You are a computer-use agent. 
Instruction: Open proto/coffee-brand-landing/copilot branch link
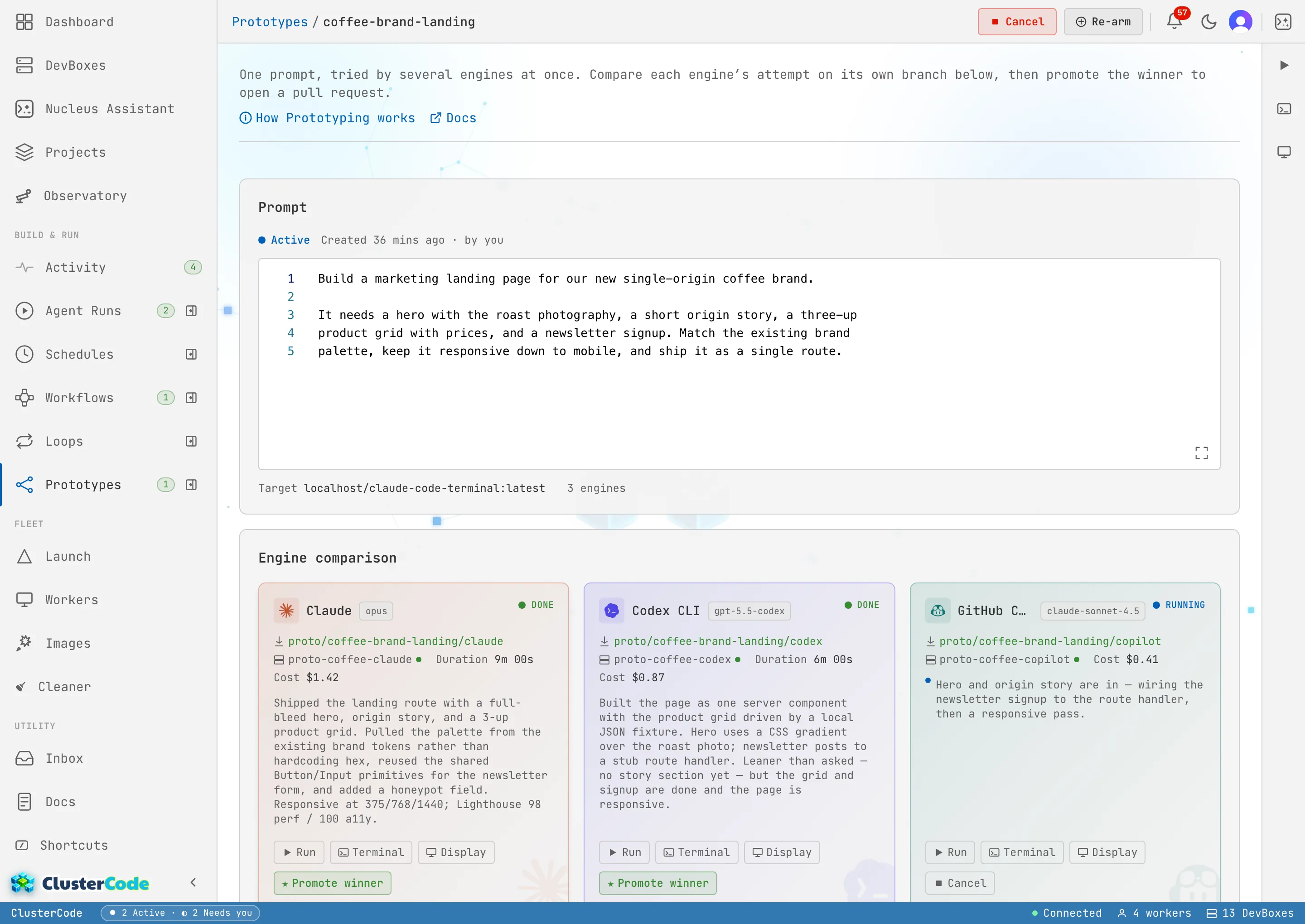point(1049,641)
